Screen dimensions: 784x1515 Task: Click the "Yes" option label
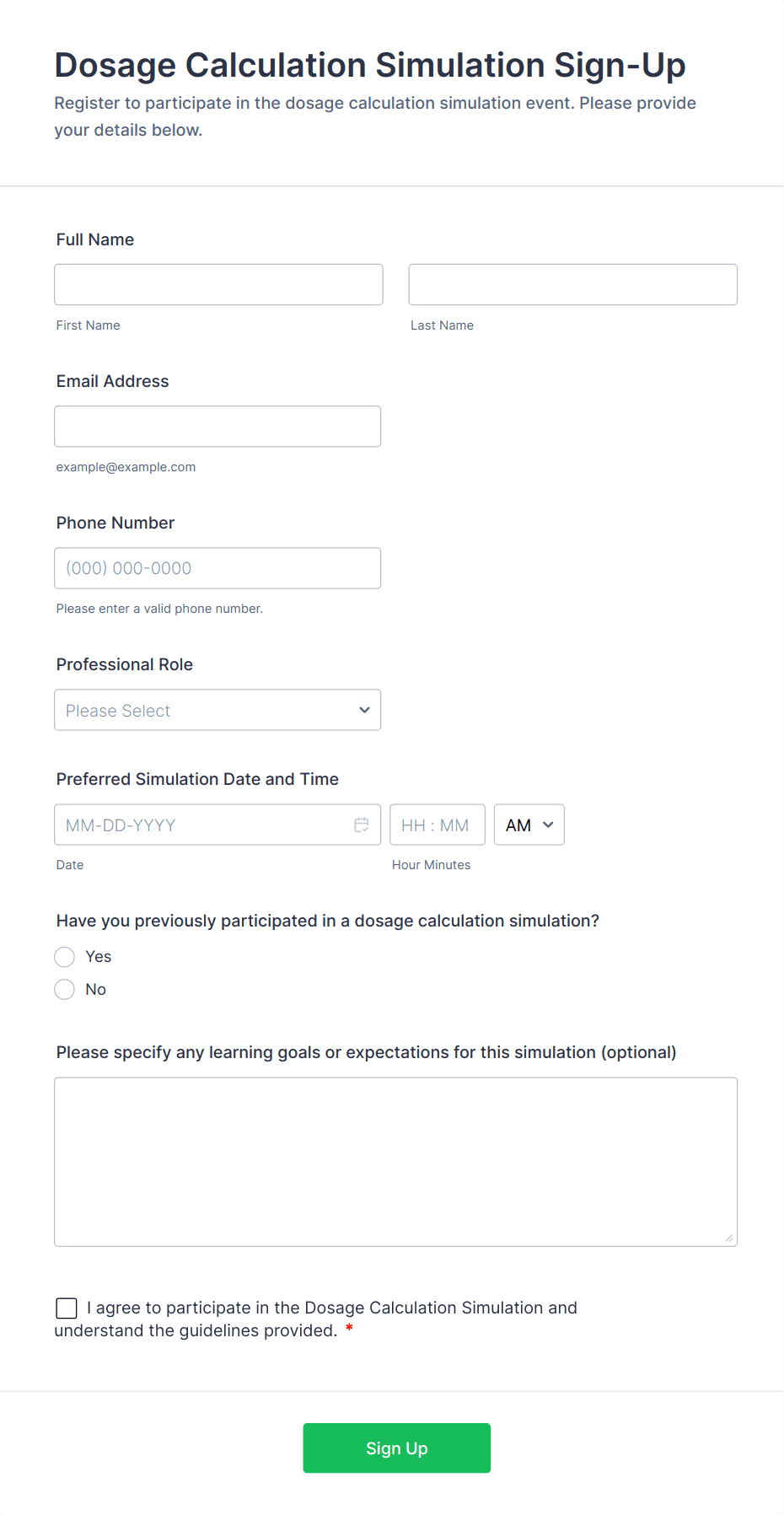(99, 957)
